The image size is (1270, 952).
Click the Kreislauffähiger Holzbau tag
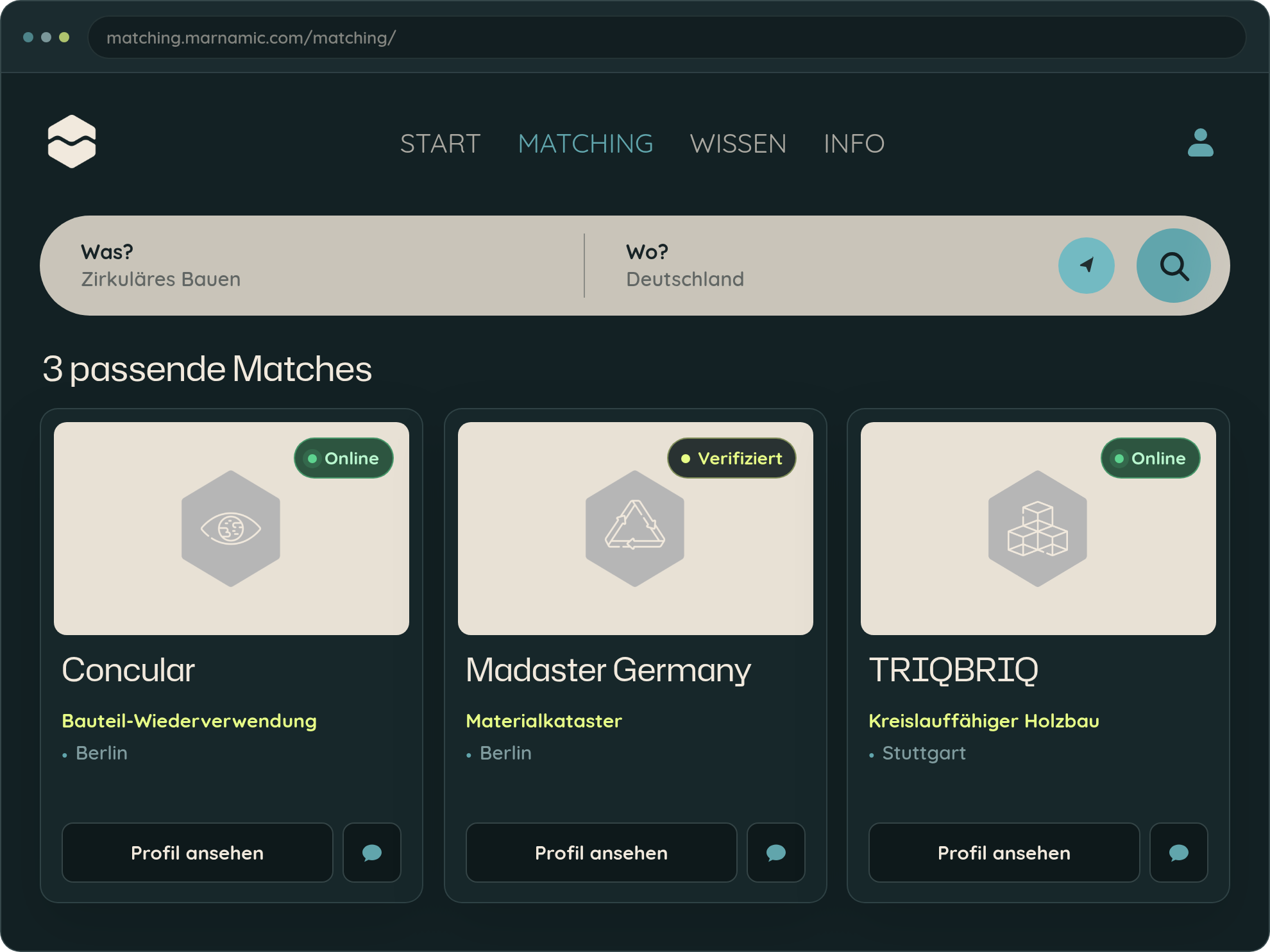coord(984,721)
